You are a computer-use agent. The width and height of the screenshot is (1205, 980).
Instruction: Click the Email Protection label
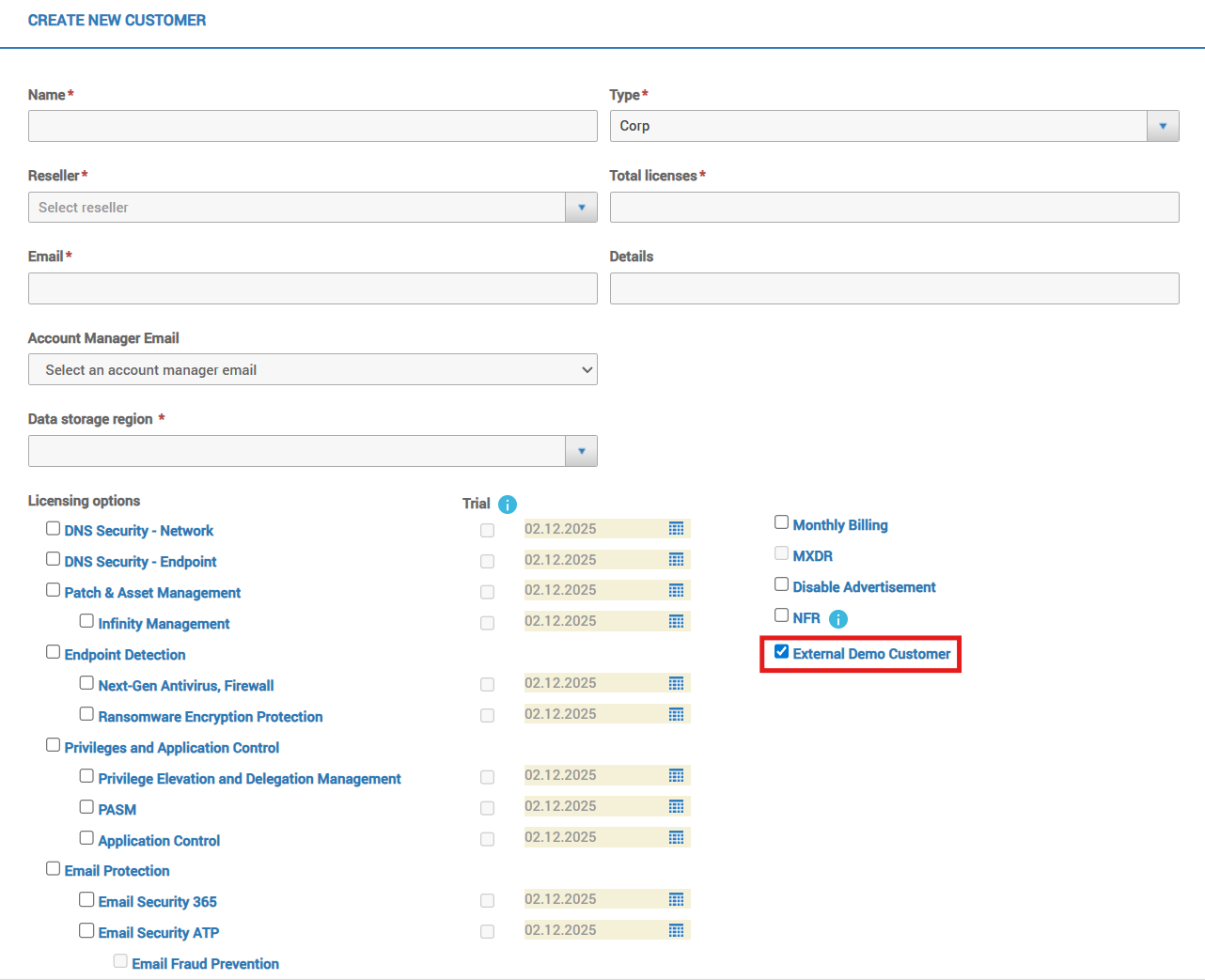[x=117, y=871]
